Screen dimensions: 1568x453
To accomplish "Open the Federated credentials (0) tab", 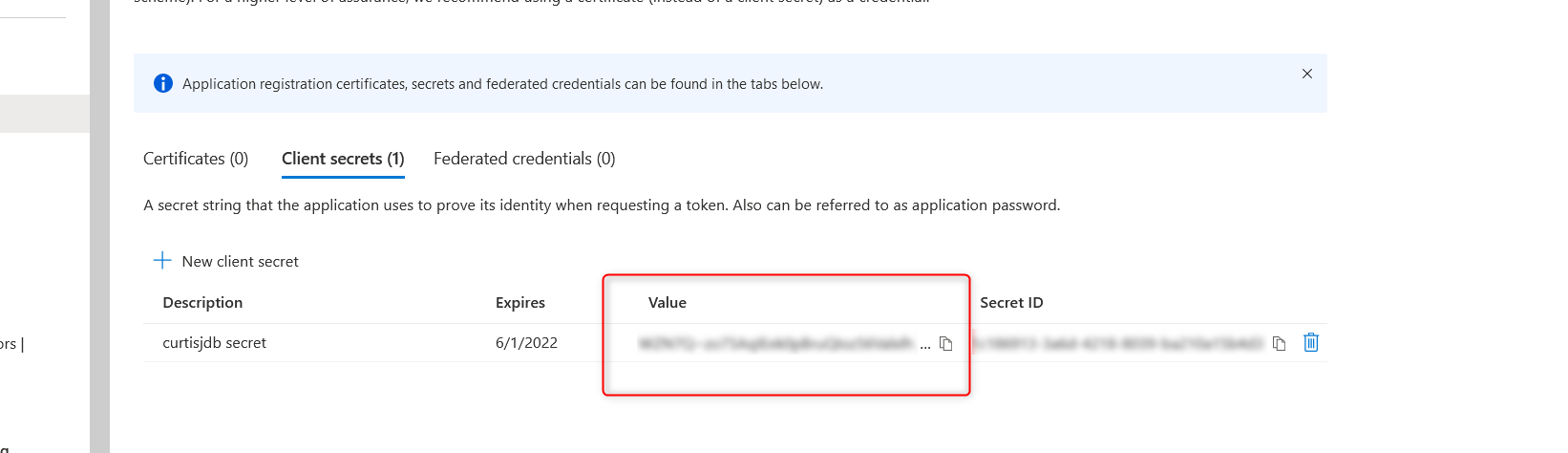I will click(524, 159).
